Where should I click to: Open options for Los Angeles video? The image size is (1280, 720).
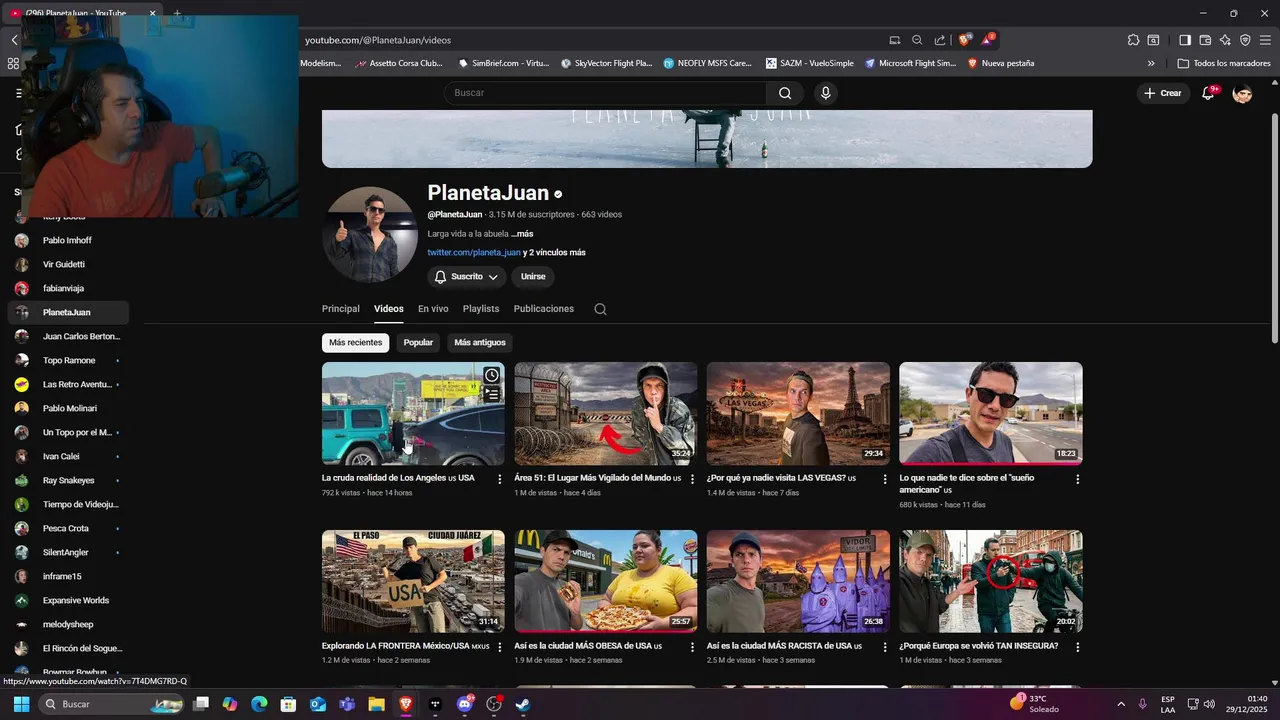click(x=500, y=479)
